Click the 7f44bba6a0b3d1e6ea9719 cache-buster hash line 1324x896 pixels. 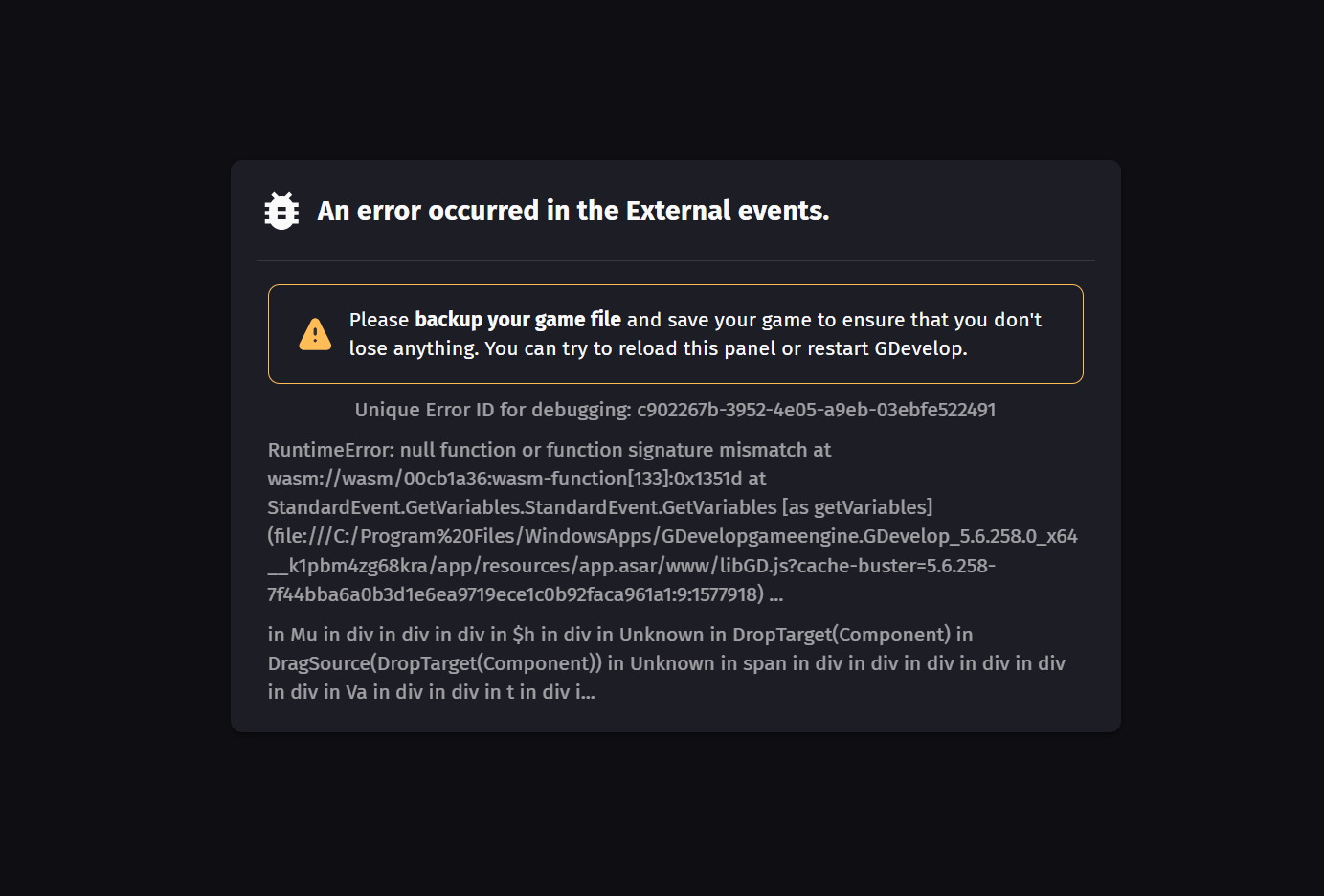tap(526, 594)
